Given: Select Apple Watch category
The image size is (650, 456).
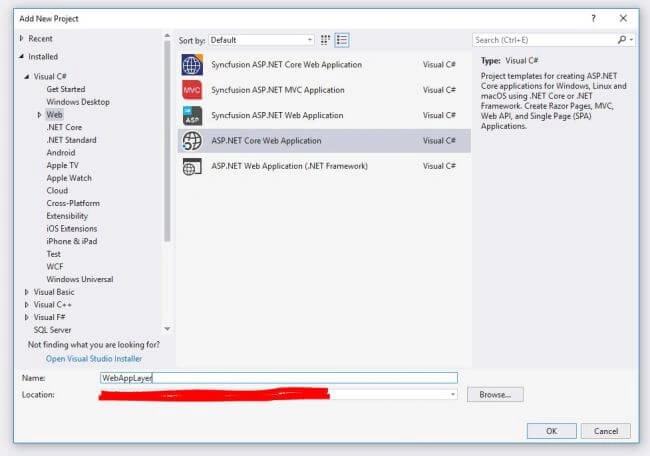Looking at the screenshot, I should click(x=69, y=178).
